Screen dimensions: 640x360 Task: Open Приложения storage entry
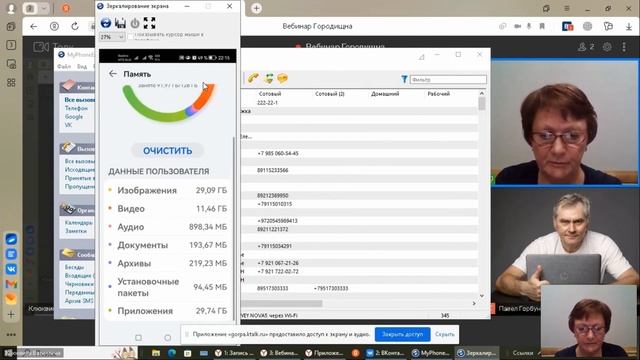(167, 311)
